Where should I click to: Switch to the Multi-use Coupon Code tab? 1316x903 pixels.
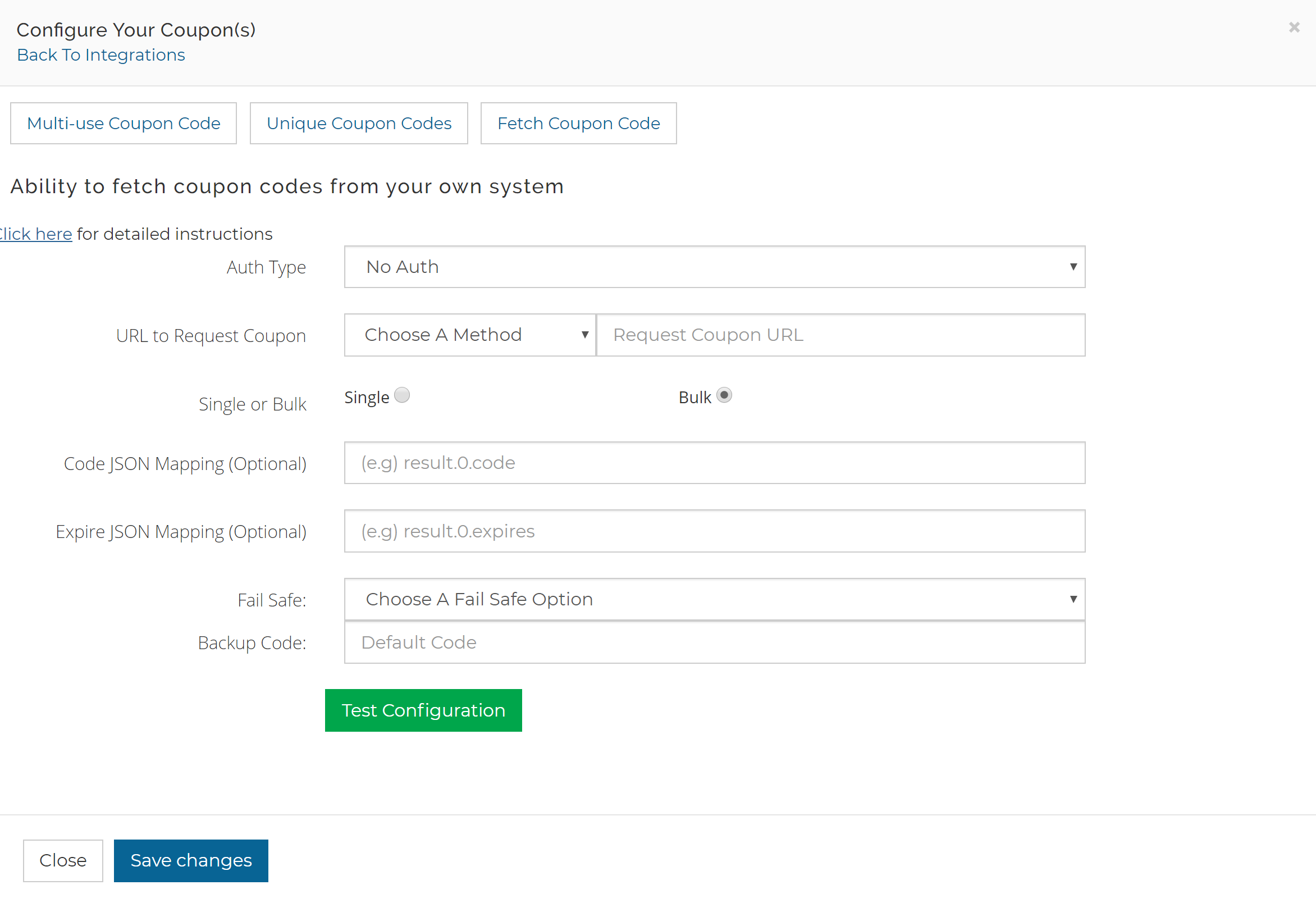pos(123,123)
